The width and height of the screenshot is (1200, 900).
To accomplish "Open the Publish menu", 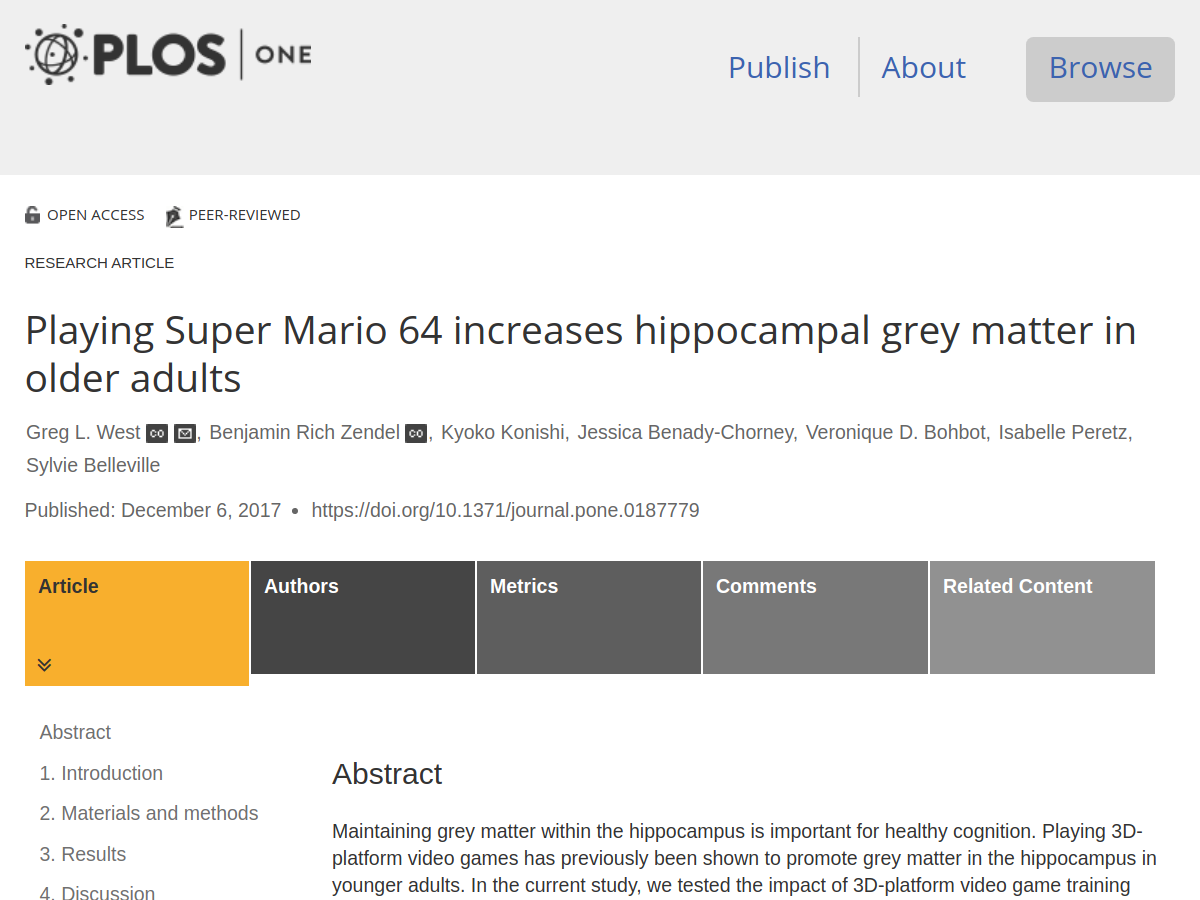I will tap(779, 67).
